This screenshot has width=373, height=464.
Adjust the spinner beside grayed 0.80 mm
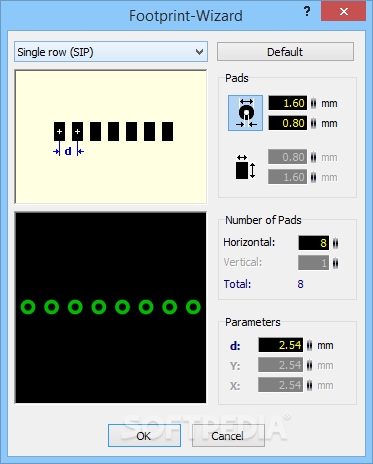coord(313,157)
